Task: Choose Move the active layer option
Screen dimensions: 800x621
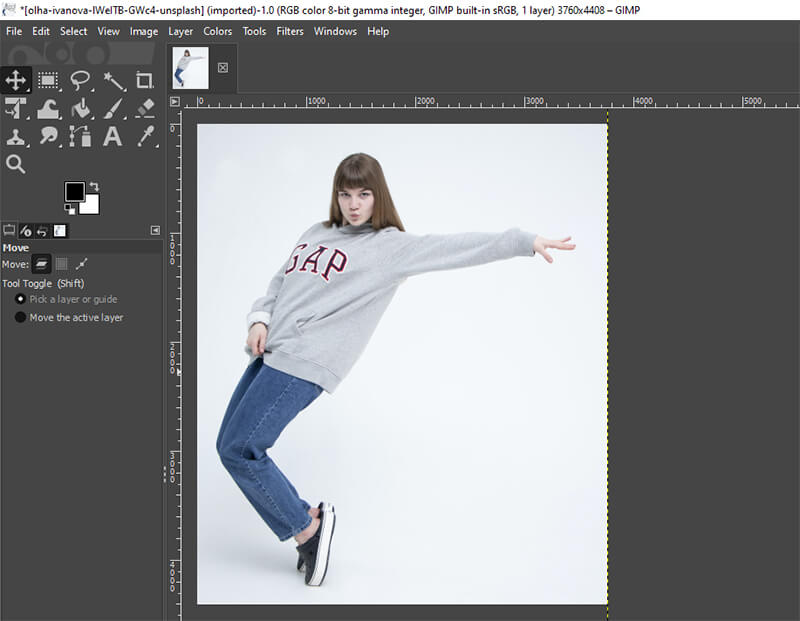Action: tap(69, 317)
